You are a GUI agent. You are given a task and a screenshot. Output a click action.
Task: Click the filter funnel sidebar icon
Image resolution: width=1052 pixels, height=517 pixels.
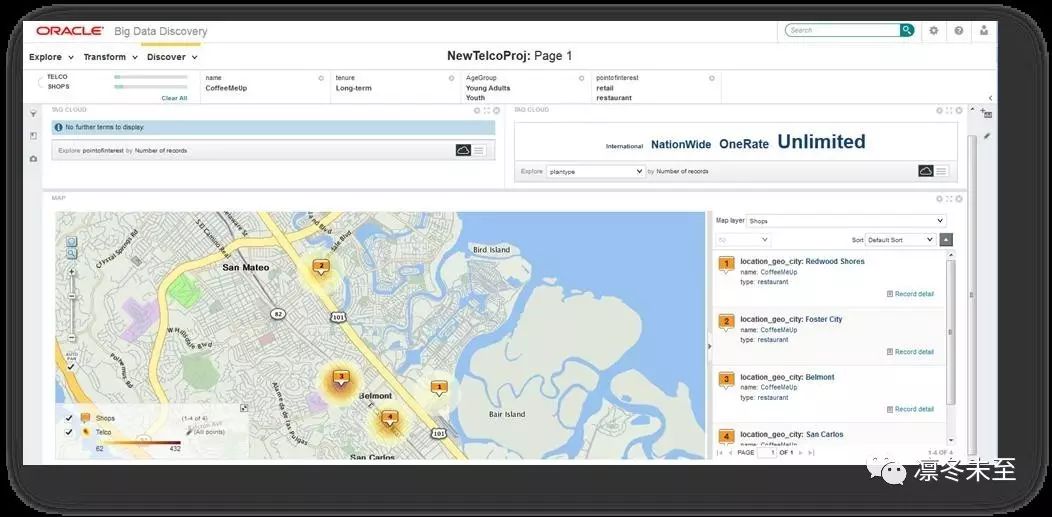pyautogui.click(x=33, y=114)
